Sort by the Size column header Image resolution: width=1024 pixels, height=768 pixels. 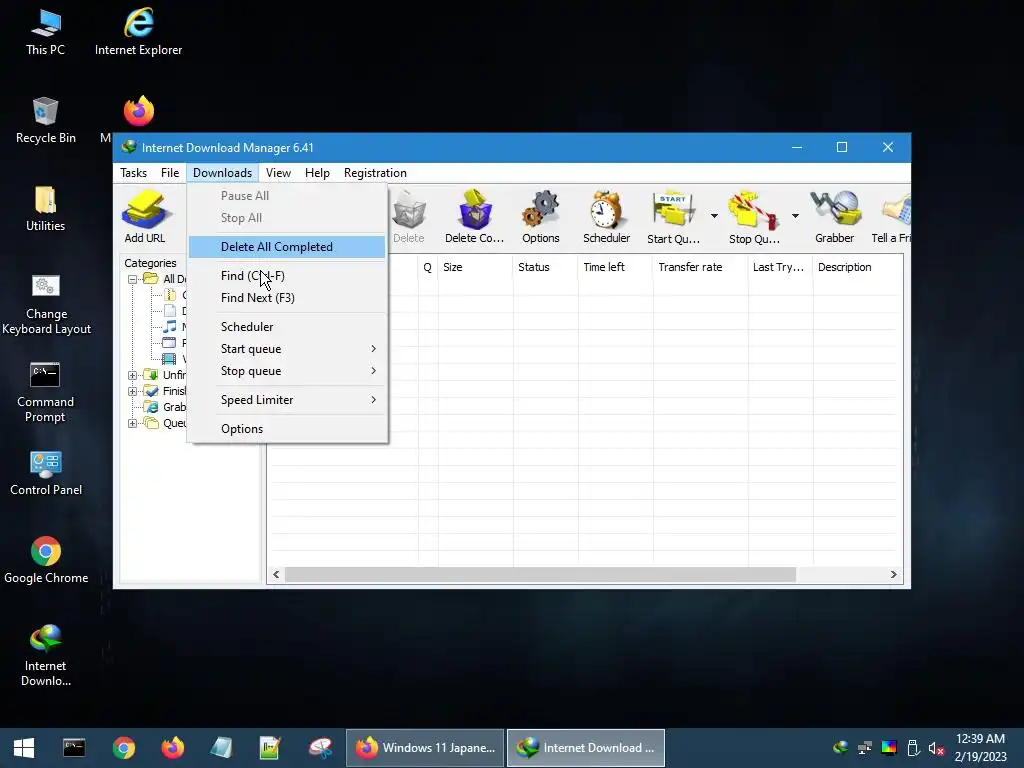tap(475, 267)
